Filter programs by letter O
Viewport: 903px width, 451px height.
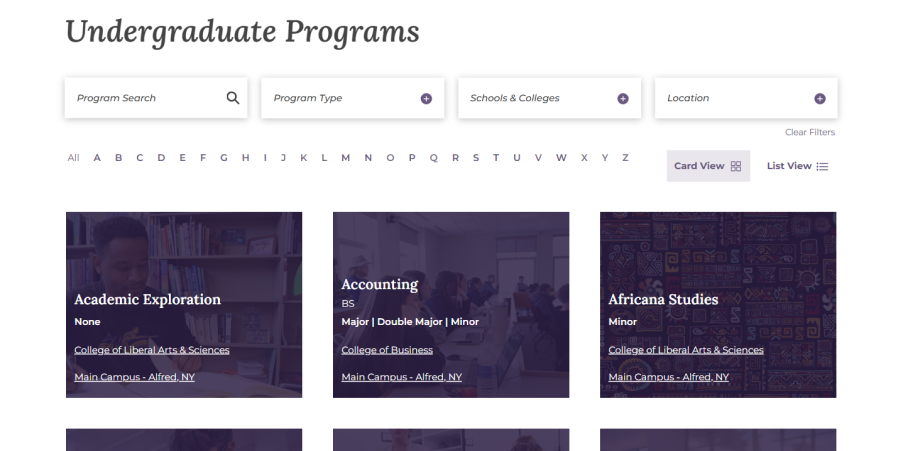[x=390, y=158]
